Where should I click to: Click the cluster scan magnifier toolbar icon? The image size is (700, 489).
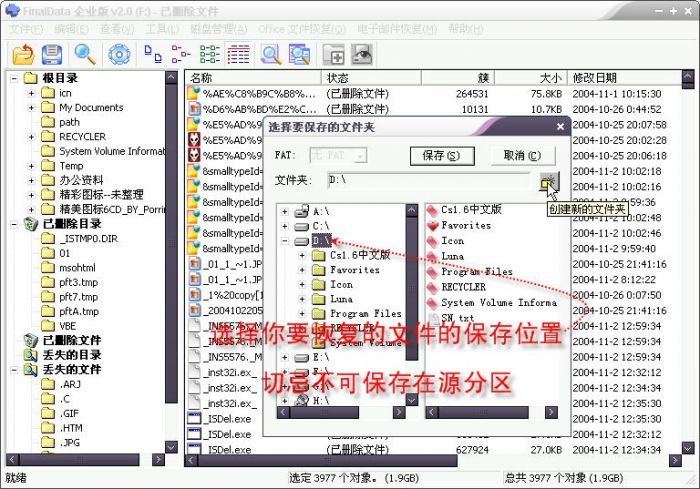pyautogui.click(x=299, y=54)
